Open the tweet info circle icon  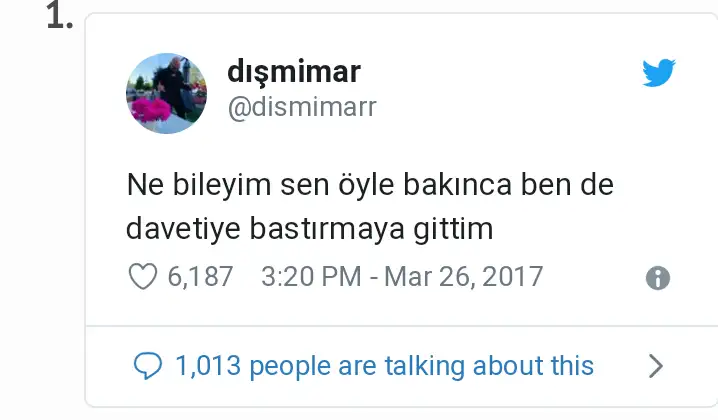coord(658,278)
